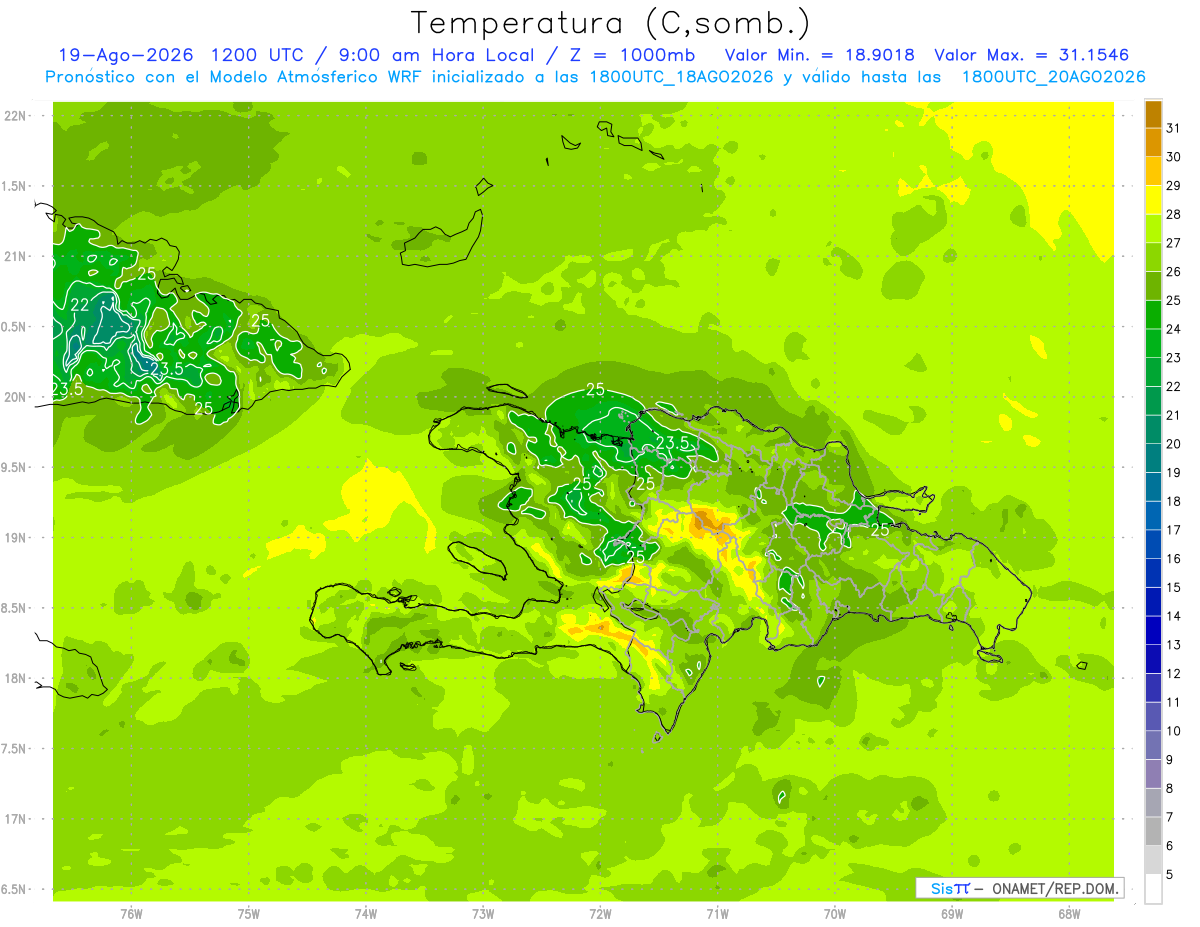The width and height of the screenshot is (1200, 927).
Task: Click the "73W" longitude label
Action: tap(483, 914)
